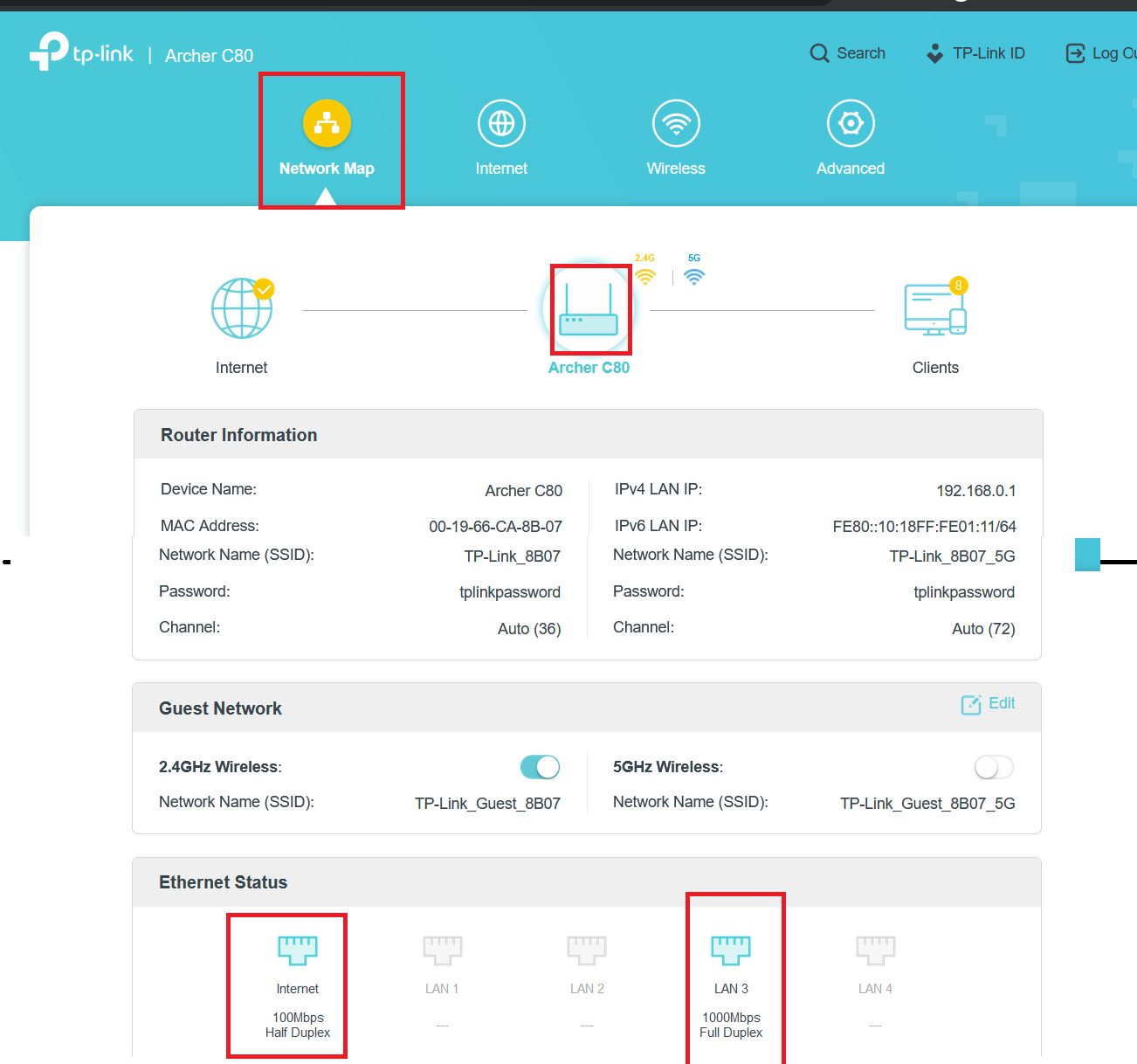Click the LAN 1 port icon
Image resolution: width=1137 pixels, height=1064 pixels.
point(442,950)
